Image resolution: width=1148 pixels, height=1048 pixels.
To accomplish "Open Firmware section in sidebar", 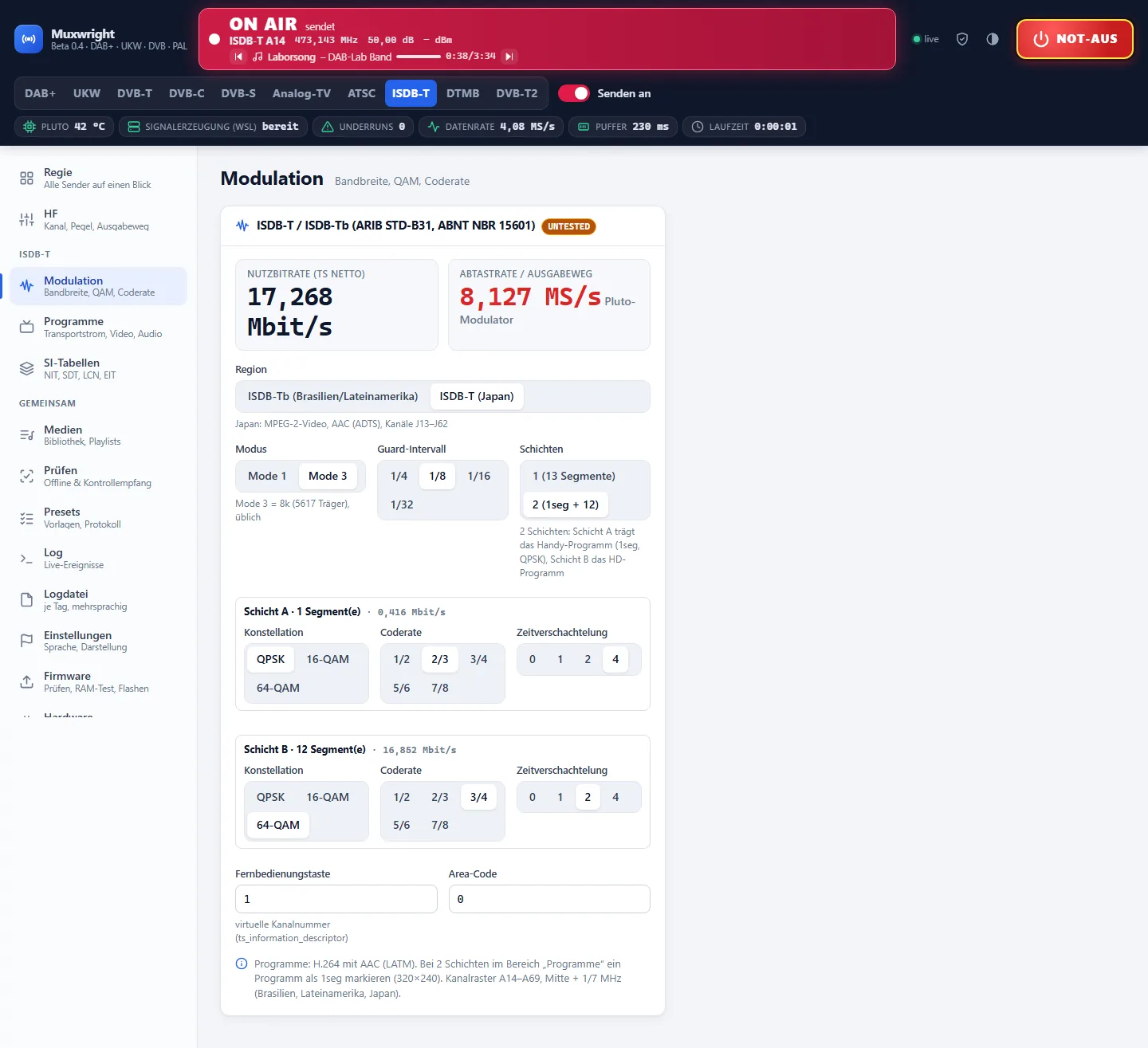I will click(98, 682).
